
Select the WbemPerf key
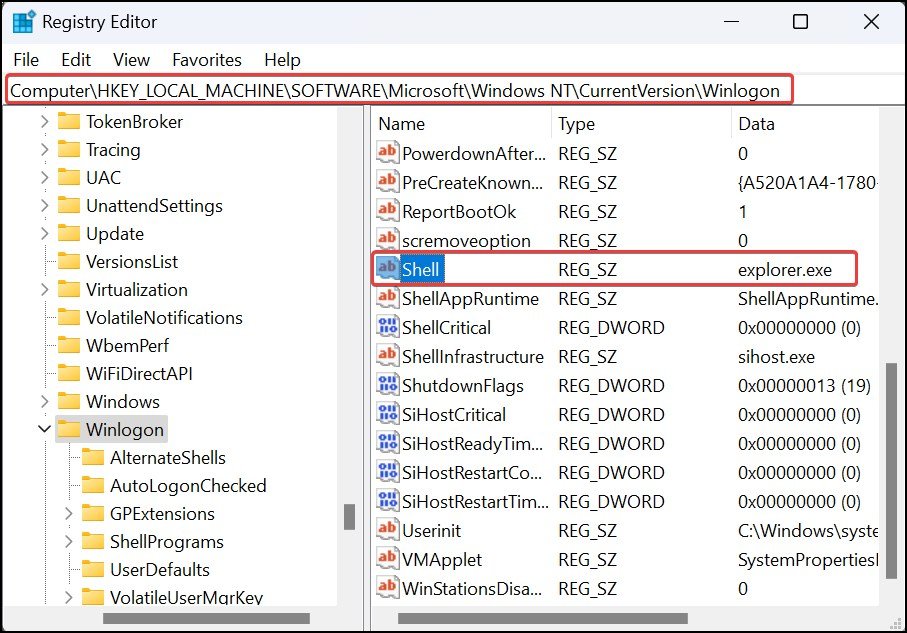[x=127, y=345]
